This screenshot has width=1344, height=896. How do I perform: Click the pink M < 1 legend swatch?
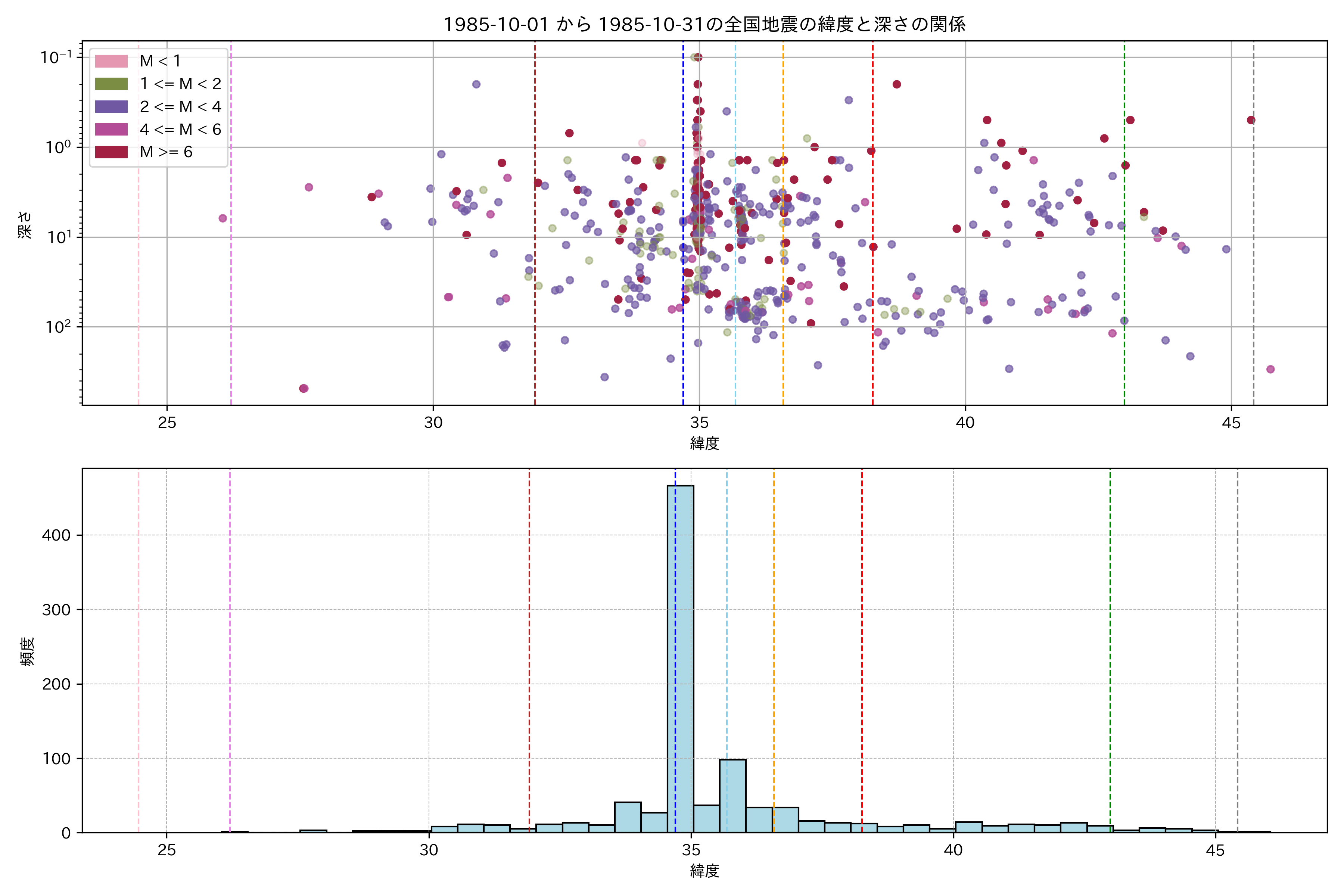[111, 61]
